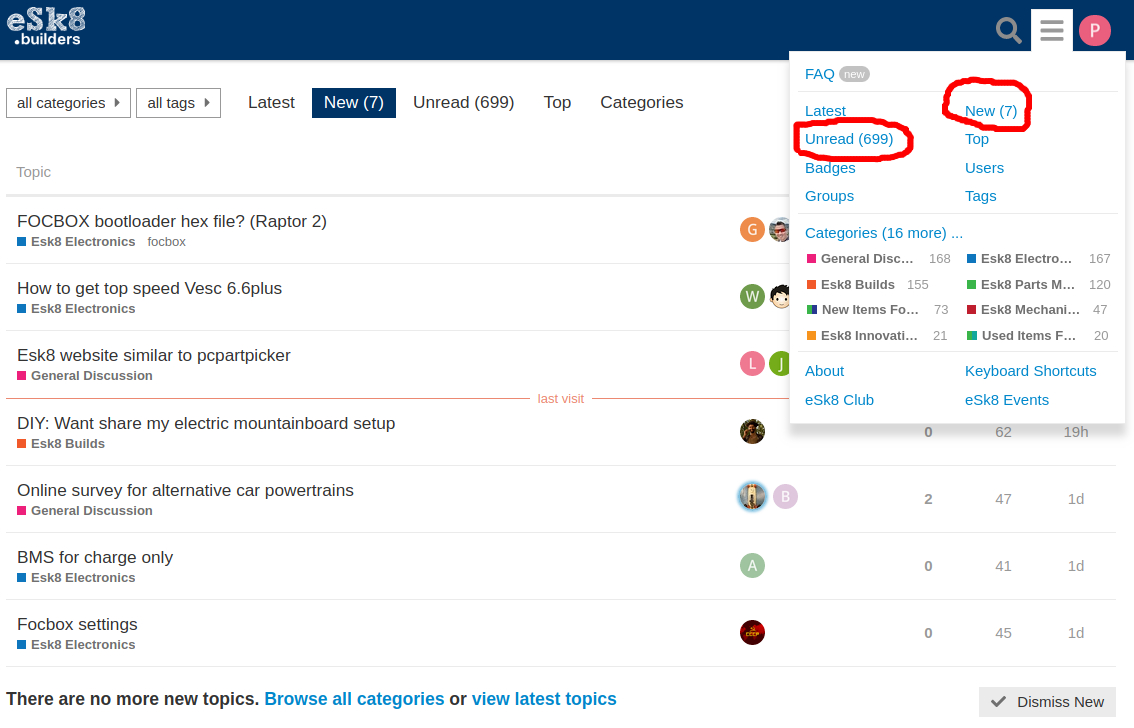This screenshot has width=1134, height=728.
Task: Open A avatar on BMS charge topic
Action: point(752,565)
